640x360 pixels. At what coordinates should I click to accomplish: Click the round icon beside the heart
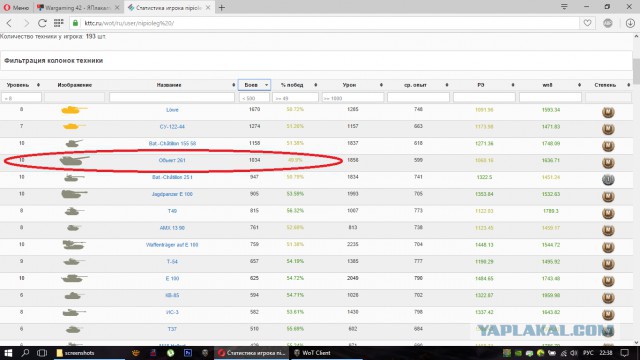pyautogui.click(x=608, y=23)
